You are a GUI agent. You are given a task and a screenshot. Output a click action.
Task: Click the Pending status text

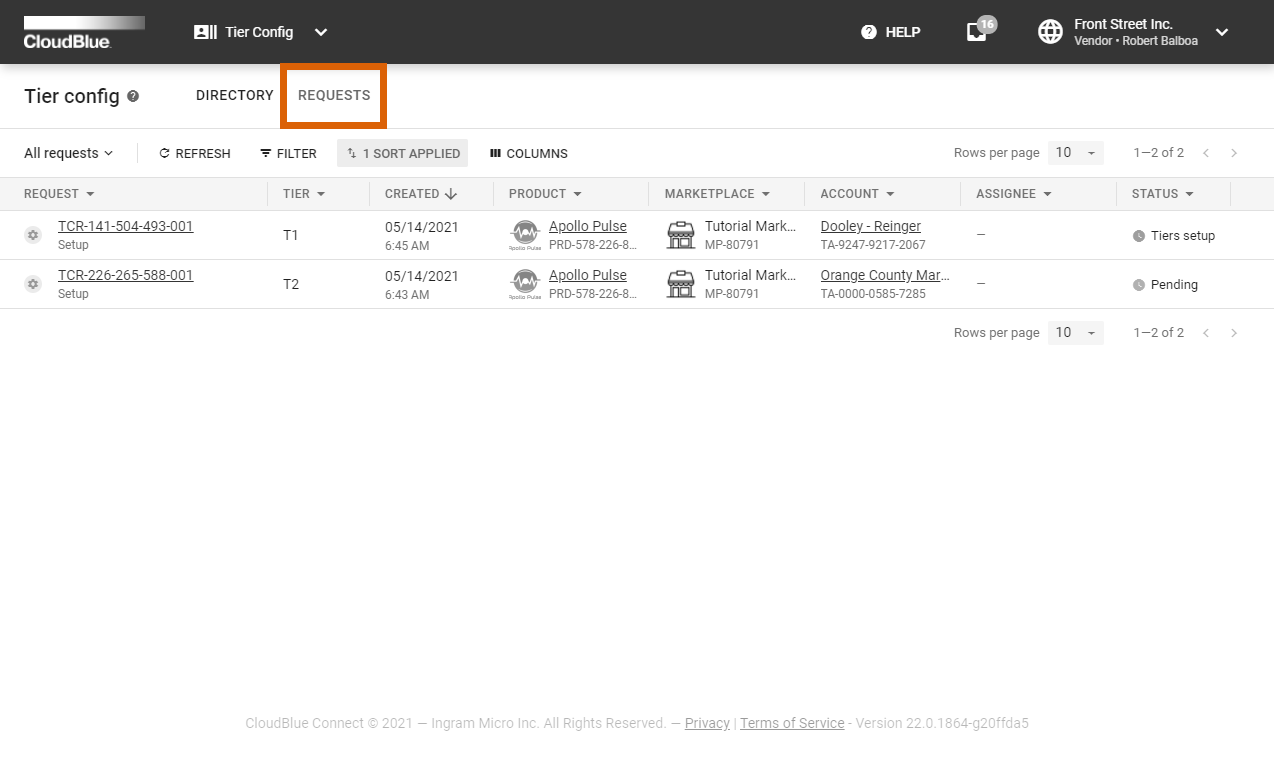click(1174, 285)
